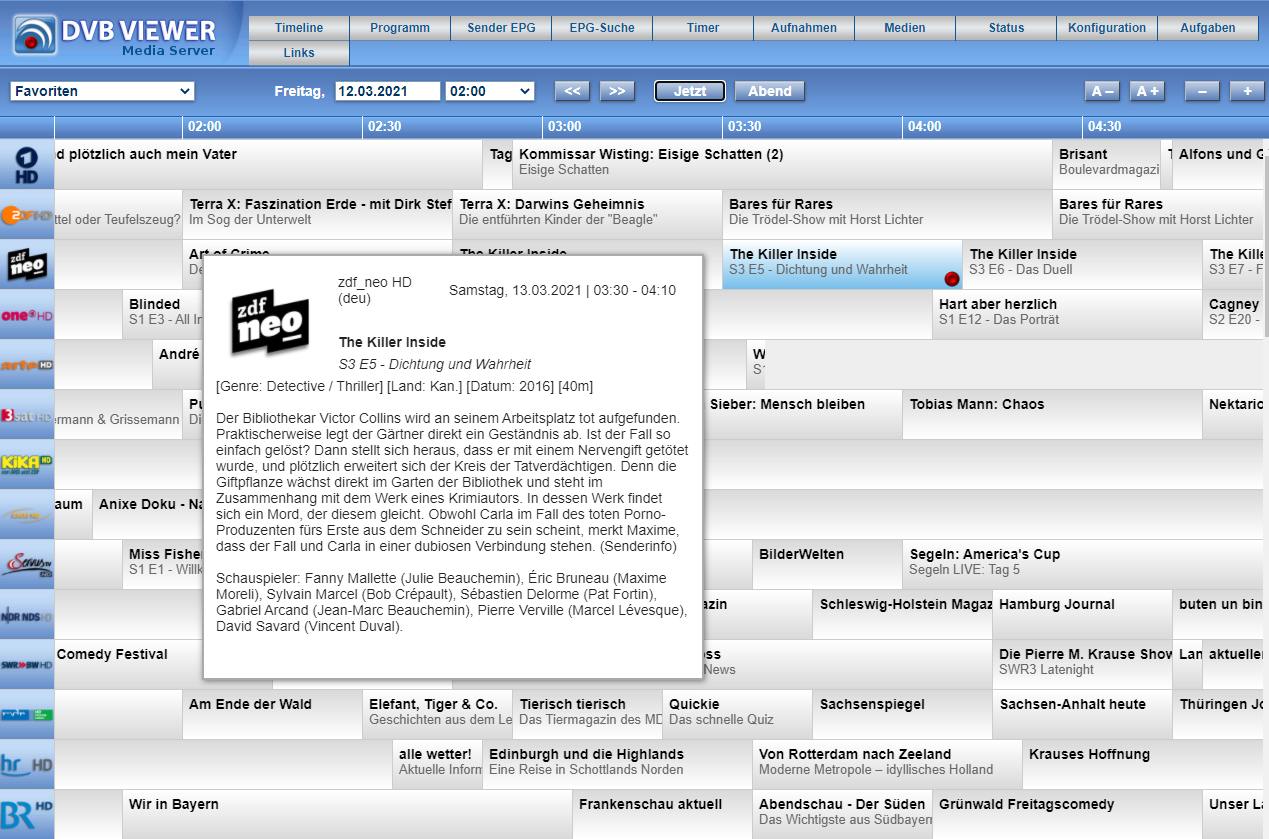1269x839 pixels.
Task: Decrease font size with A− button
Action: (x=1102, y=91)
